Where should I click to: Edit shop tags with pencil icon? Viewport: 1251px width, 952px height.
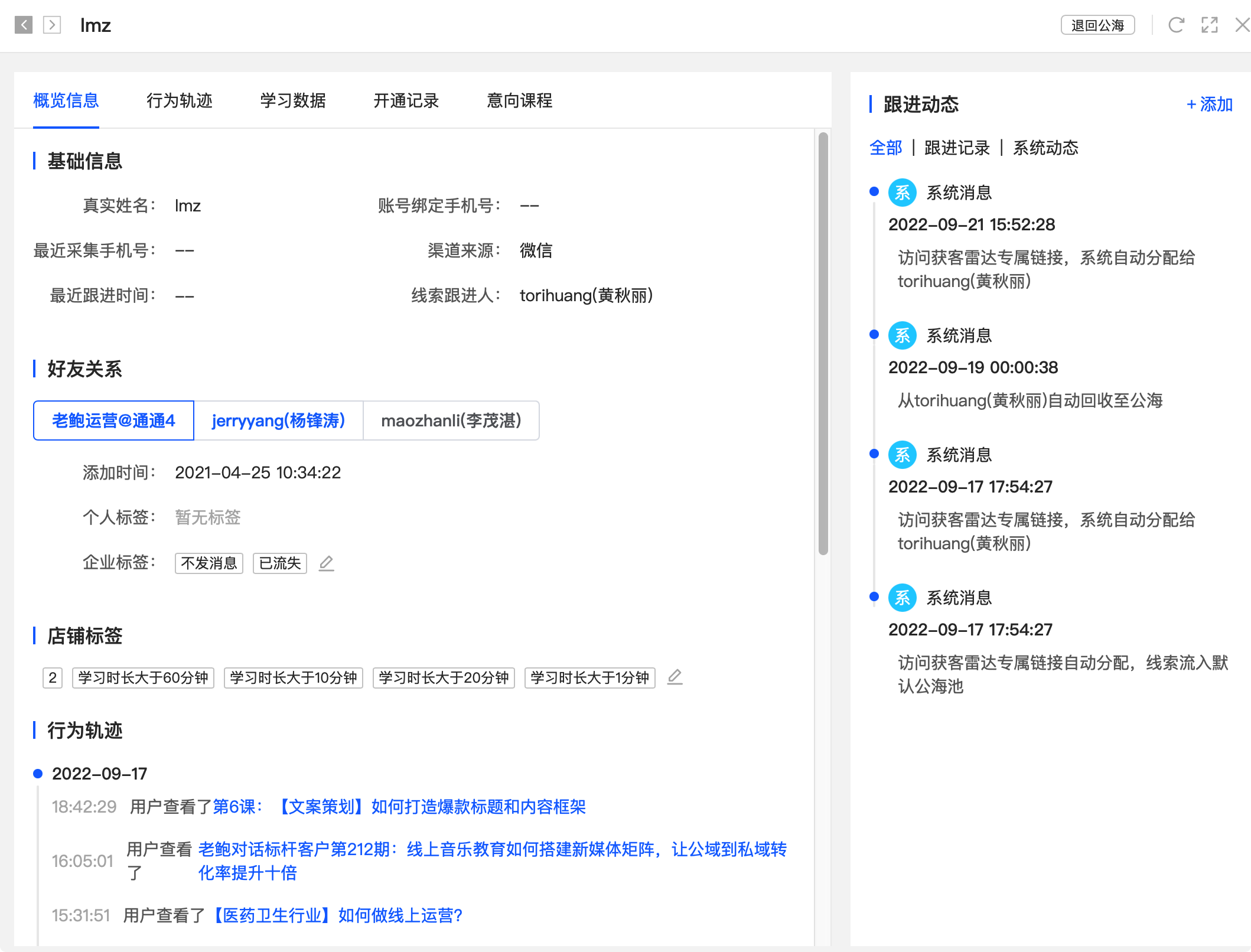(x=675, y=677)
